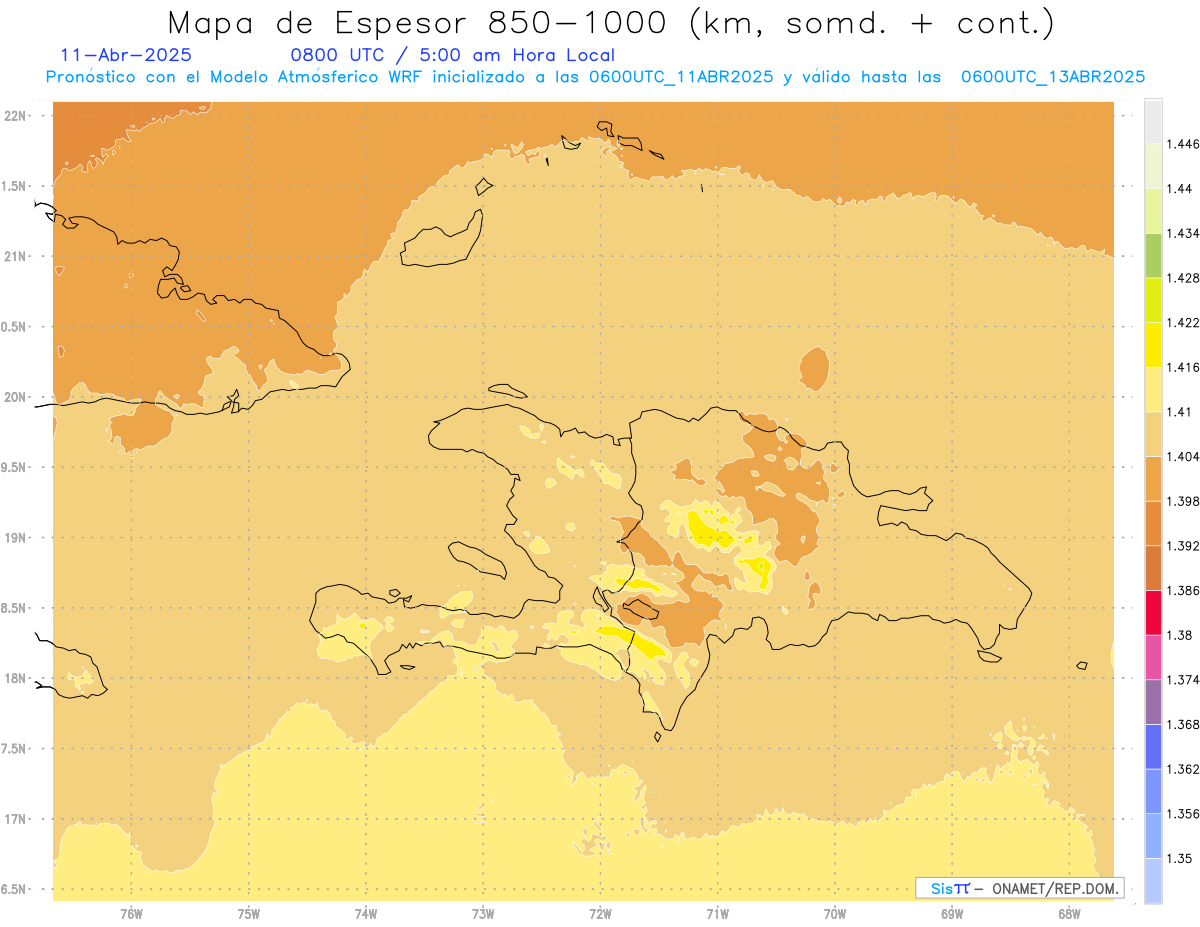The height and width of the screenshot is (927, 1200).
Task: Select the bright yellow swatch between 1.416 and 1.422
Action: click(1153, 344)
